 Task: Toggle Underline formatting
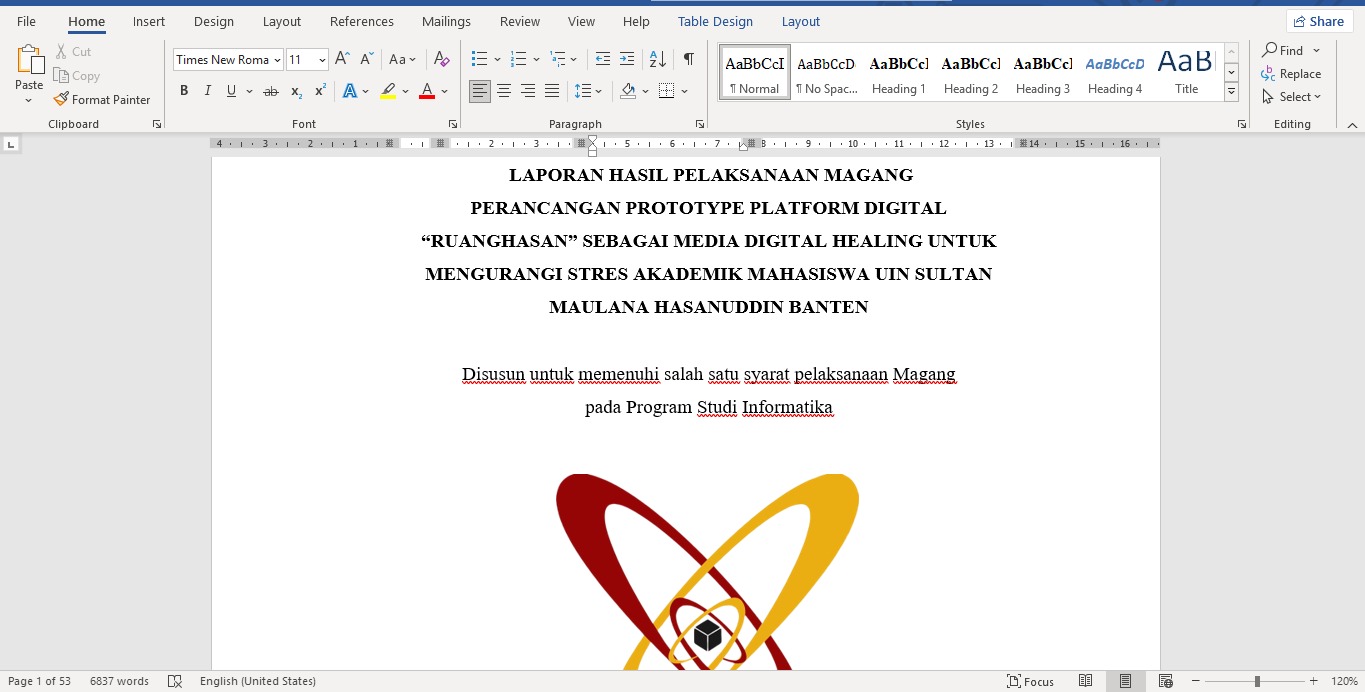click(231, 91)
